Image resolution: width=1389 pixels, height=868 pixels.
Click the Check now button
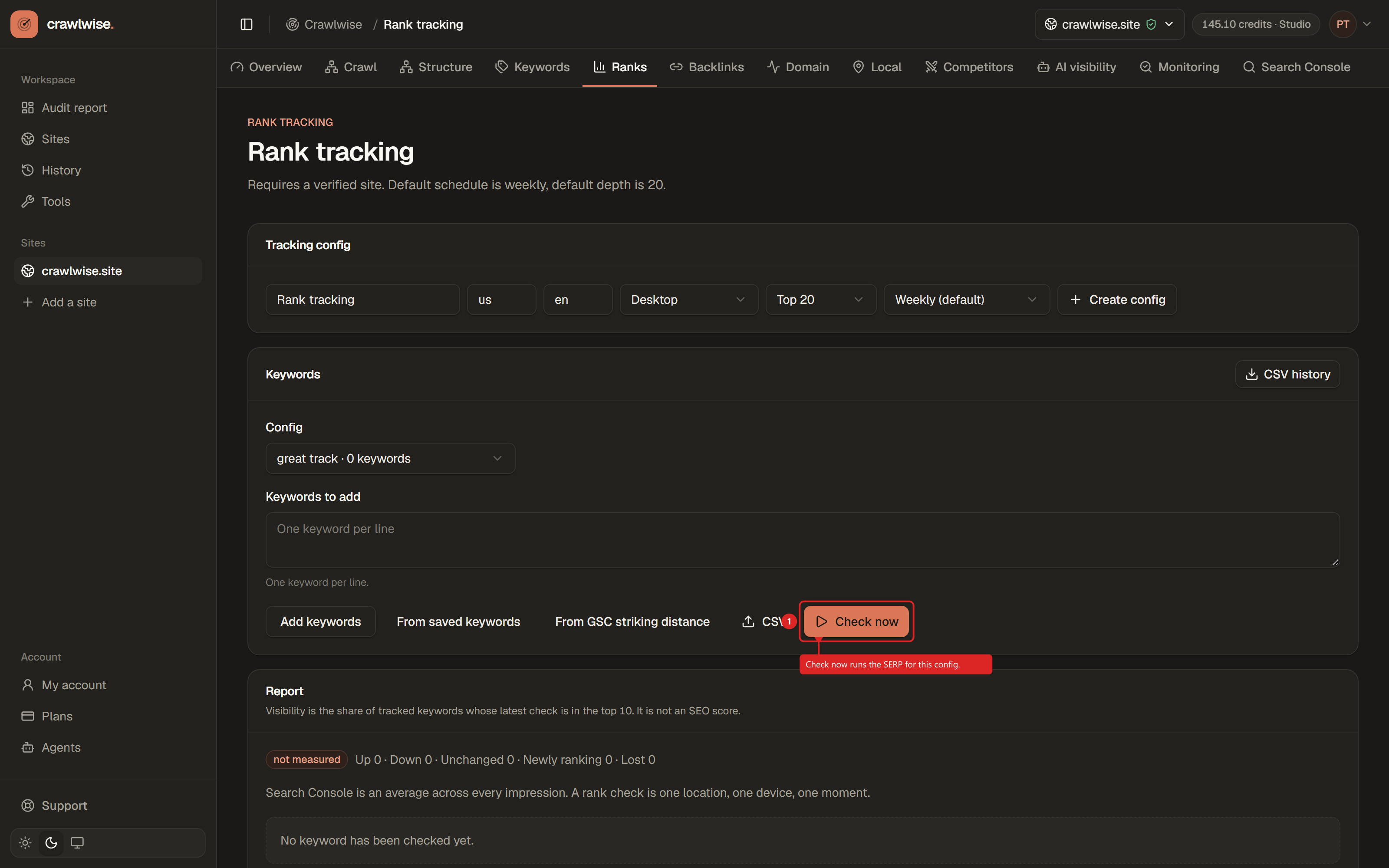(856, 622)
